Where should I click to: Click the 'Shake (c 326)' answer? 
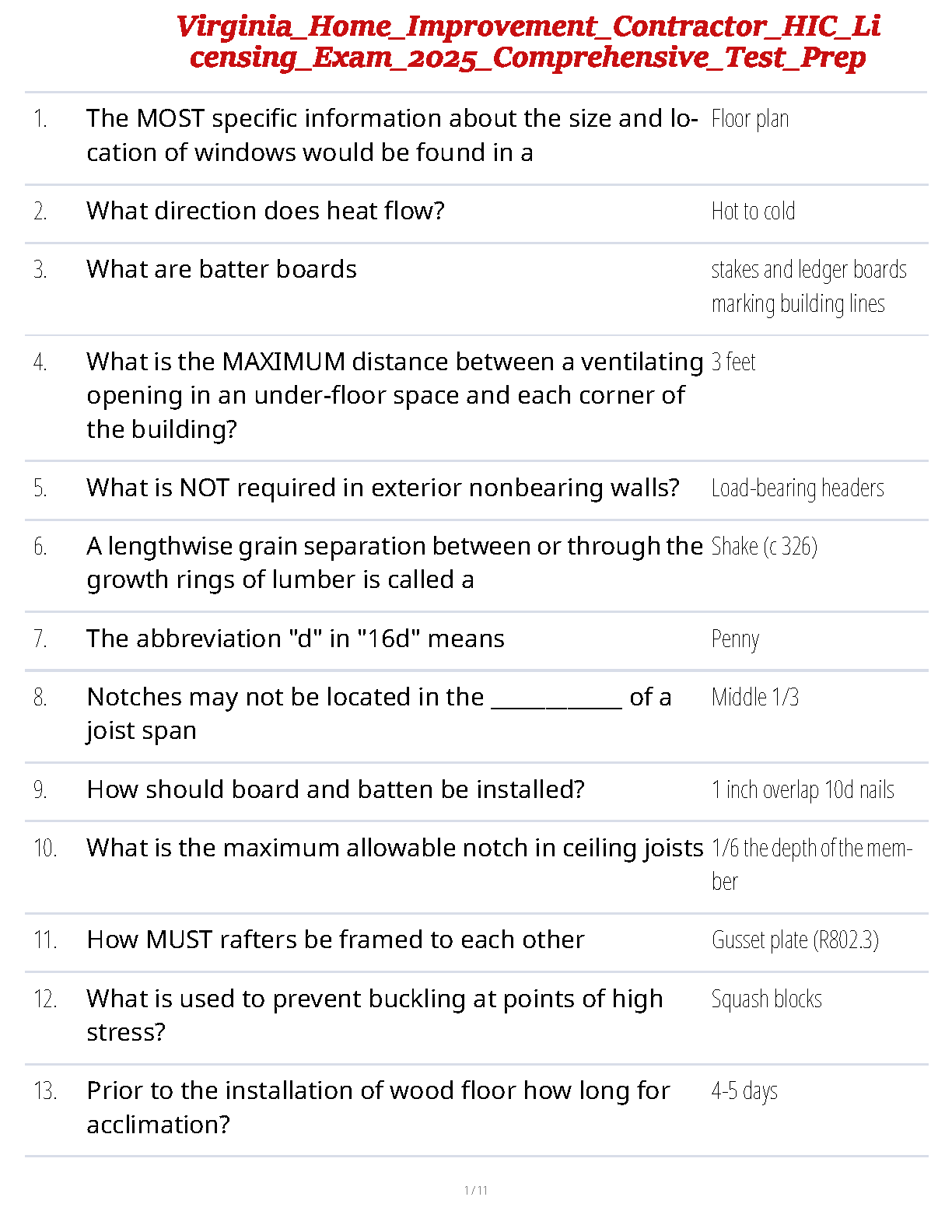pos(765,547)
